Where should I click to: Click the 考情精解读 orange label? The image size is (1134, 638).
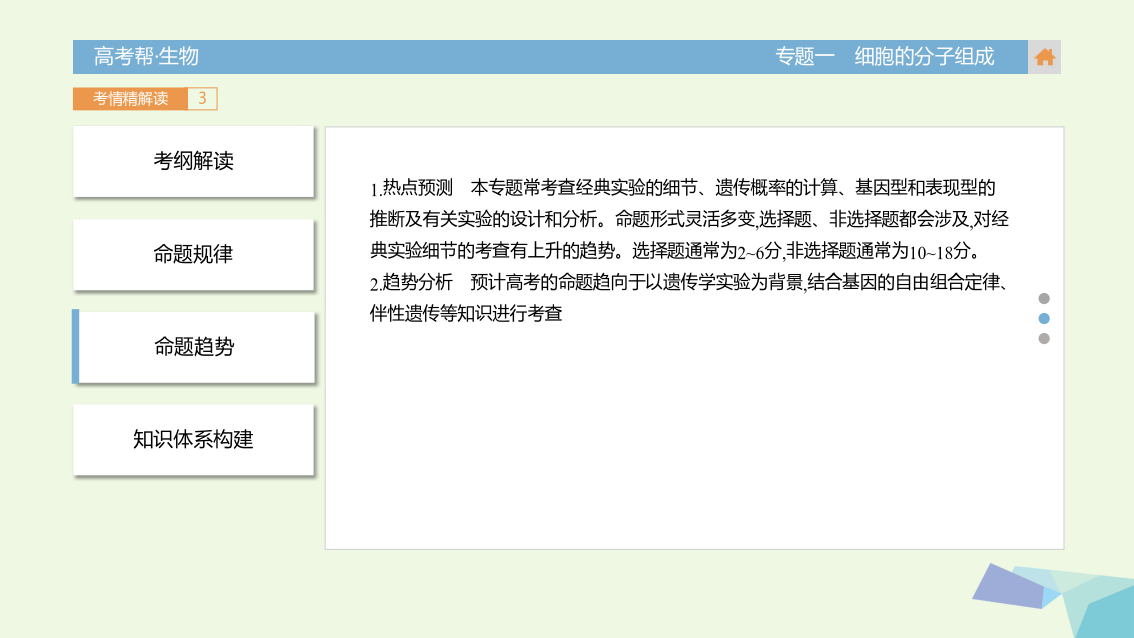130,98
